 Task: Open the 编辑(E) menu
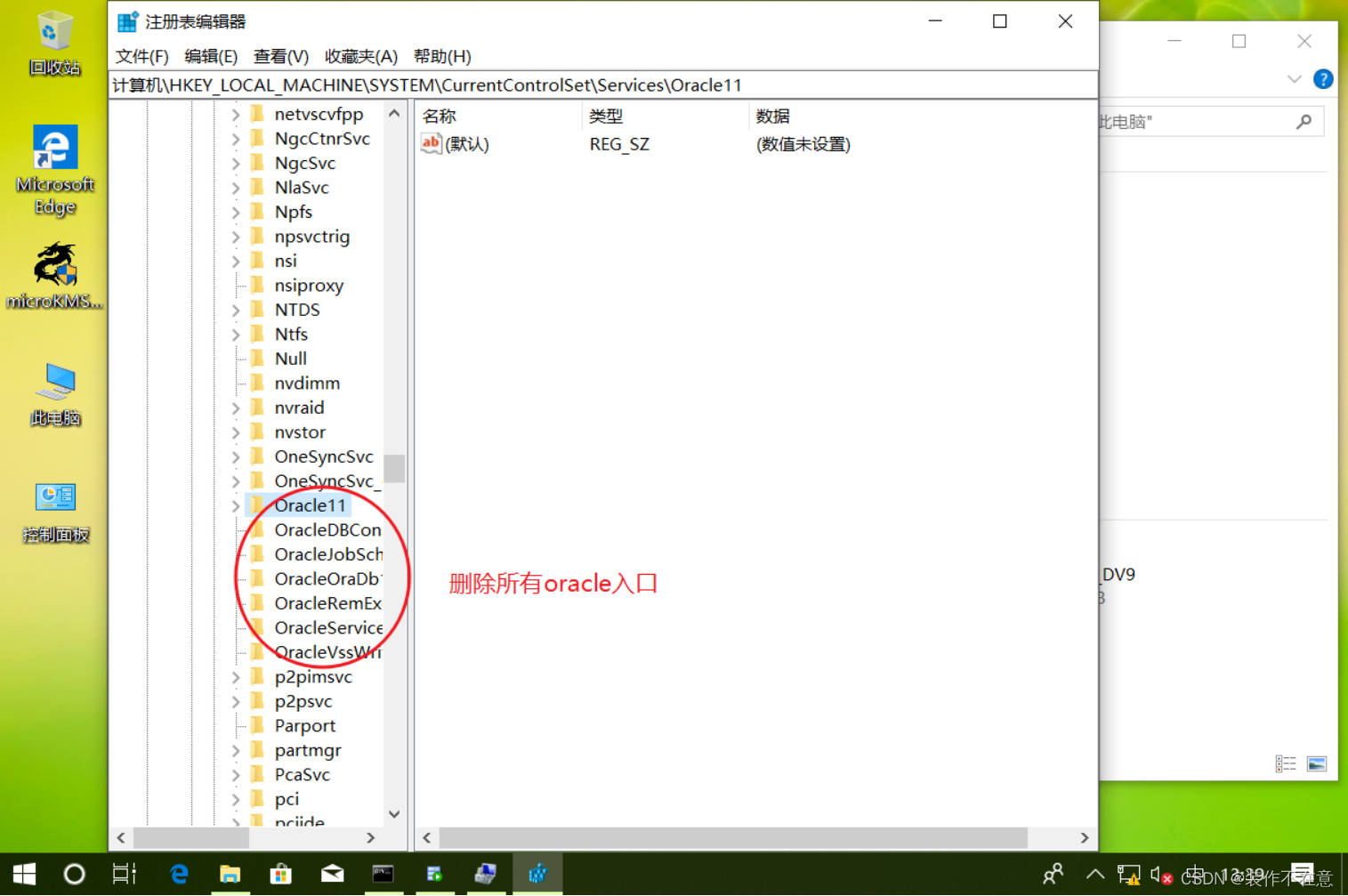point(211,56)
